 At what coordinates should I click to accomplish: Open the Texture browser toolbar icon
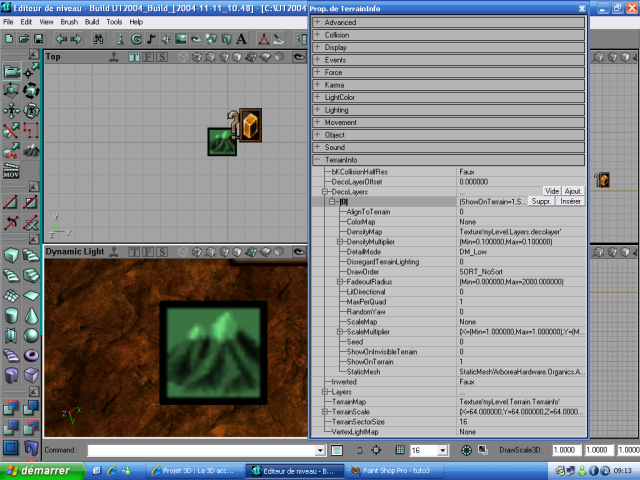181,39
